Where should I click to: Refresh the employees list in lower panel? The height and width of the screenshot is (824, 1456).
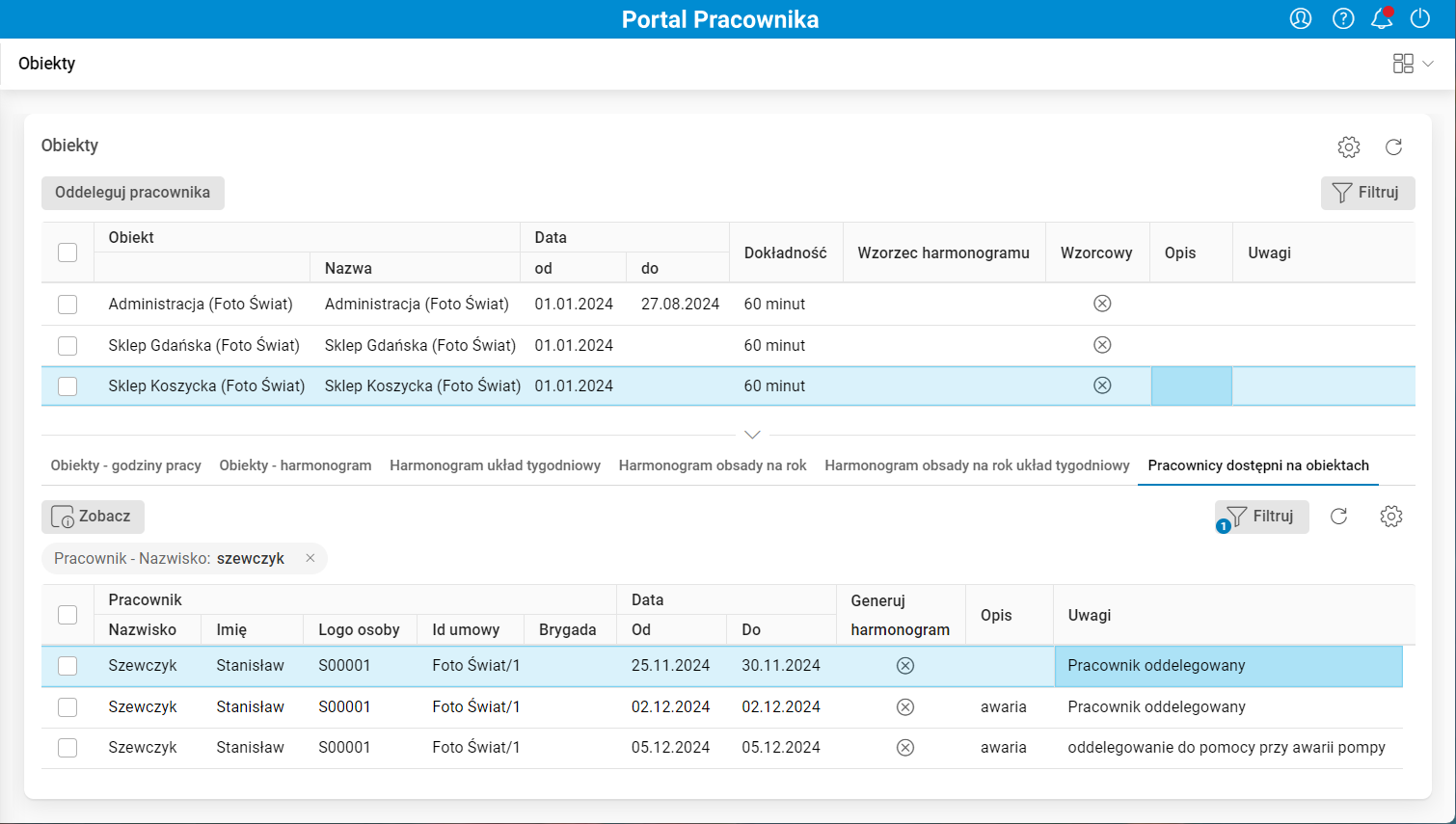1339,517
